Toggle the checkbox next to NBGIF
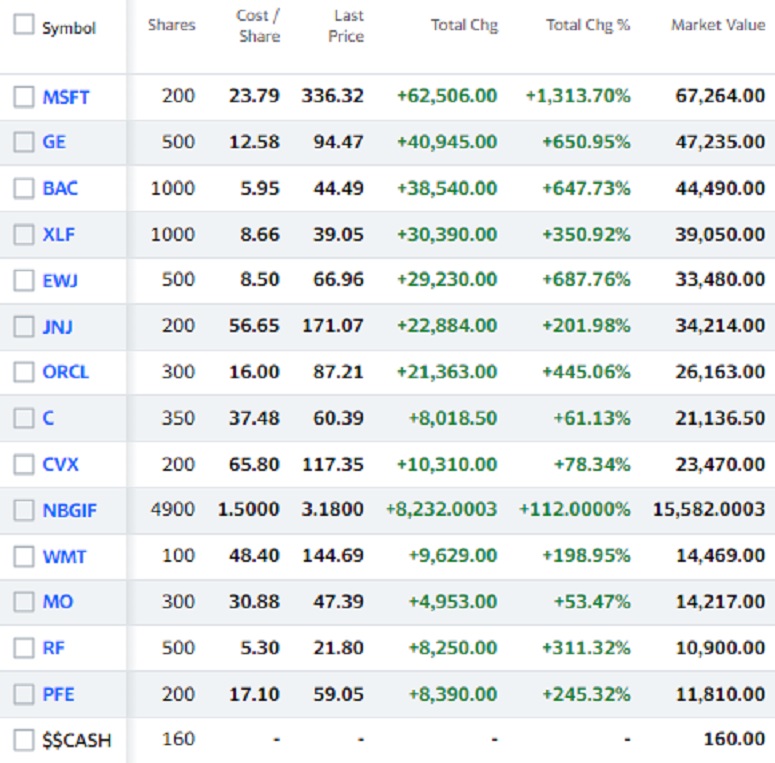 coord(24,510)
